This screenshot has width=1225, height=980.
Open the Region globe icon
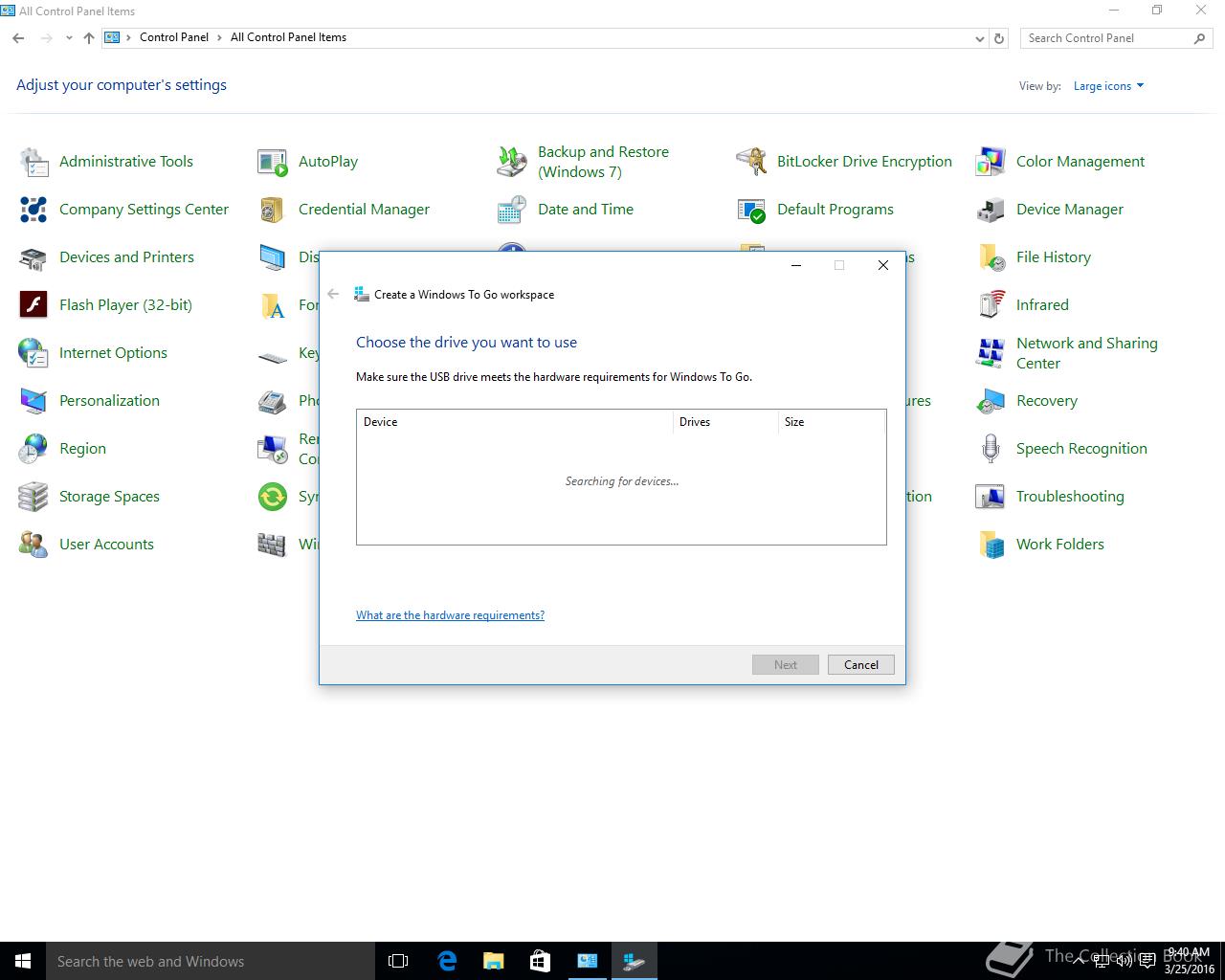point(34,449)
